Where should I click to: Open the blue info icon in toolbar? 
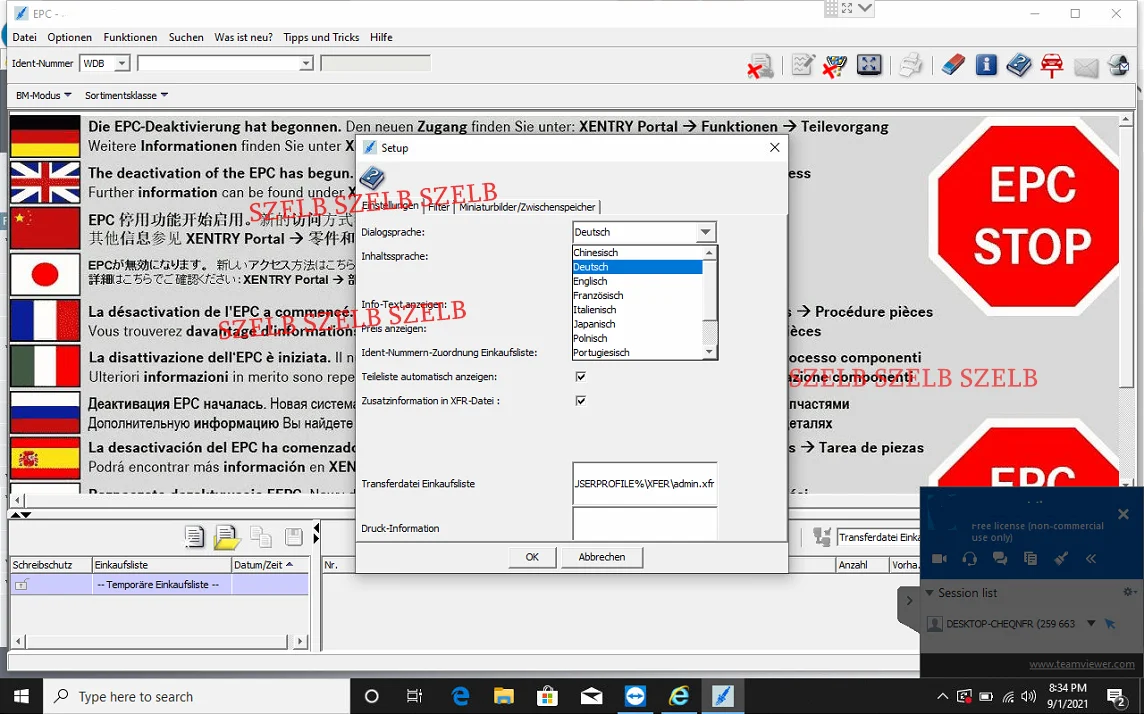coord(986,65)
